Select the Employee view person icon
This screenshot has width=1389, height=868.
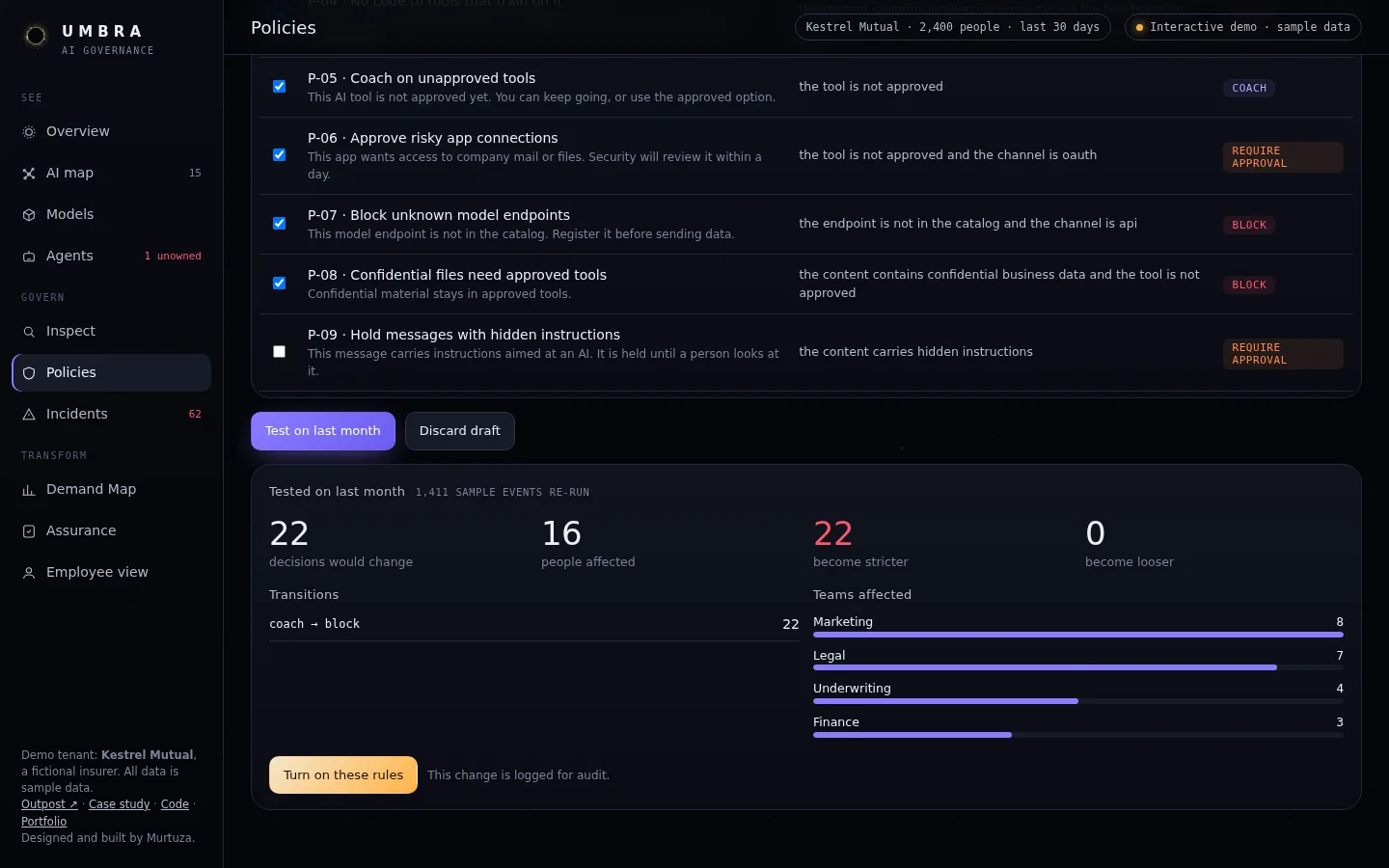coord(29,573)
